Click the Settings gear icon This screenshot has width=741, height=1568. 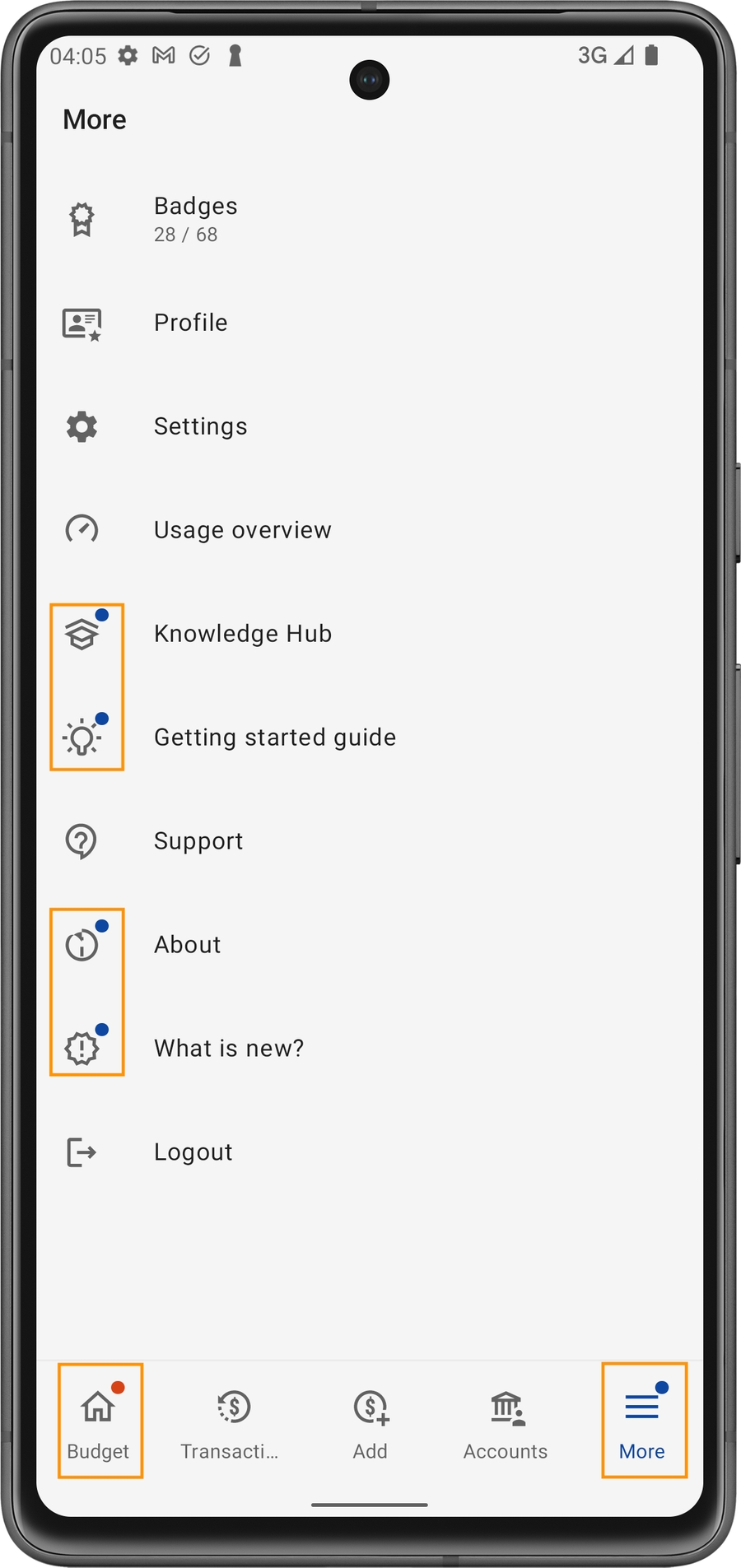pos(82,426)
